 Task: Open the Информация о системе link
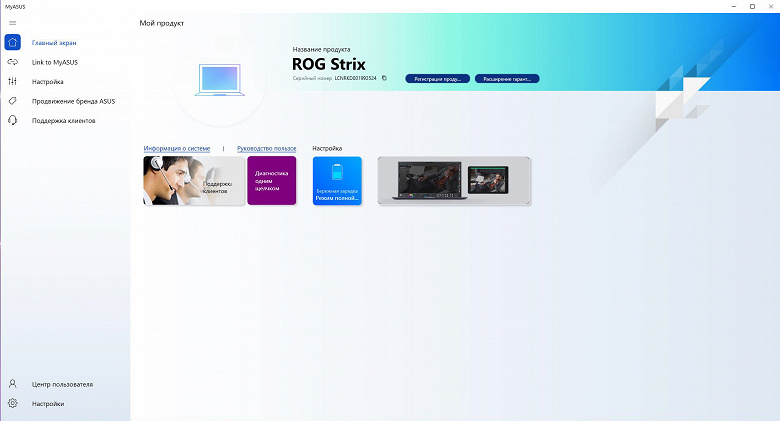pyautogui.click(x=177, y=148)
